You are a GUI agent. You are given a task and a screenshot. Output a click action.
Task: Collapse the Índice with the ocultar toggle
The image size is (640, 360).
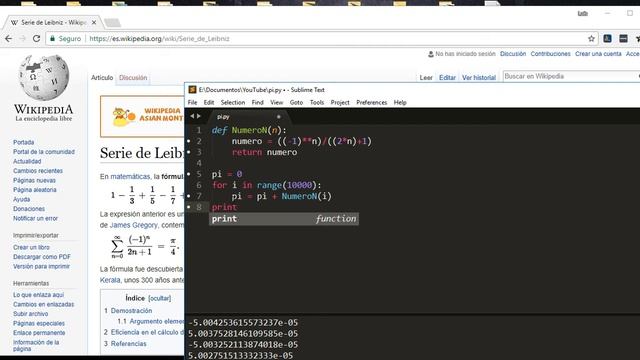(x=160, y=298)
